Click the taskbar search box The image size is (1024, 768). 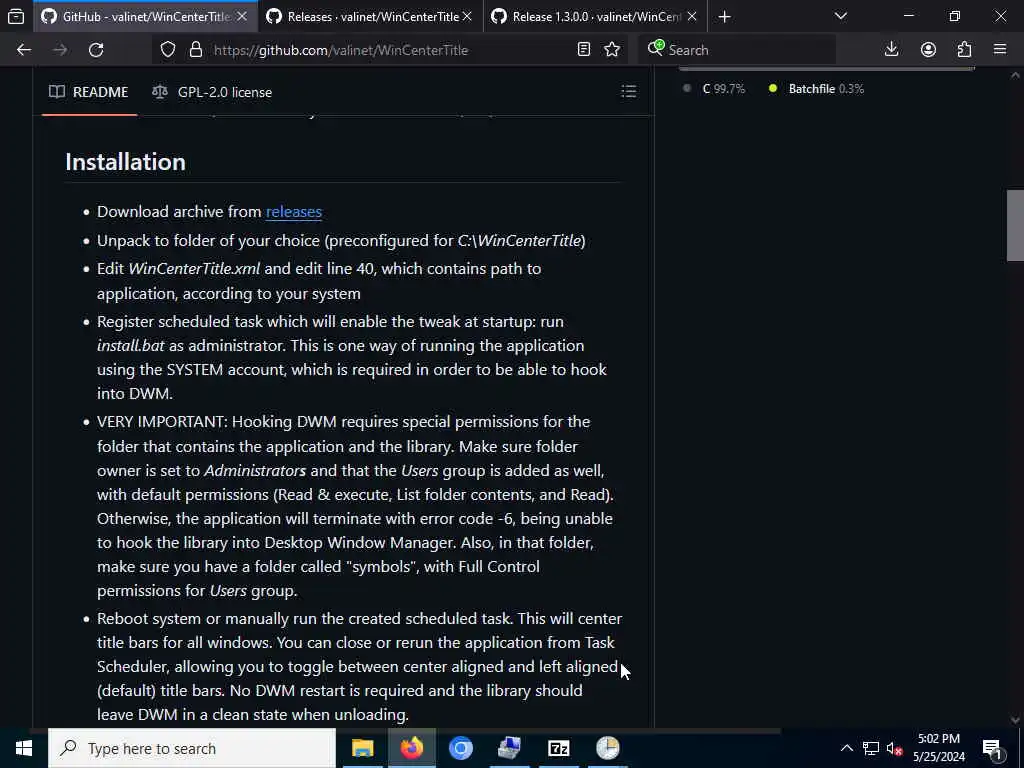[192, 748]
